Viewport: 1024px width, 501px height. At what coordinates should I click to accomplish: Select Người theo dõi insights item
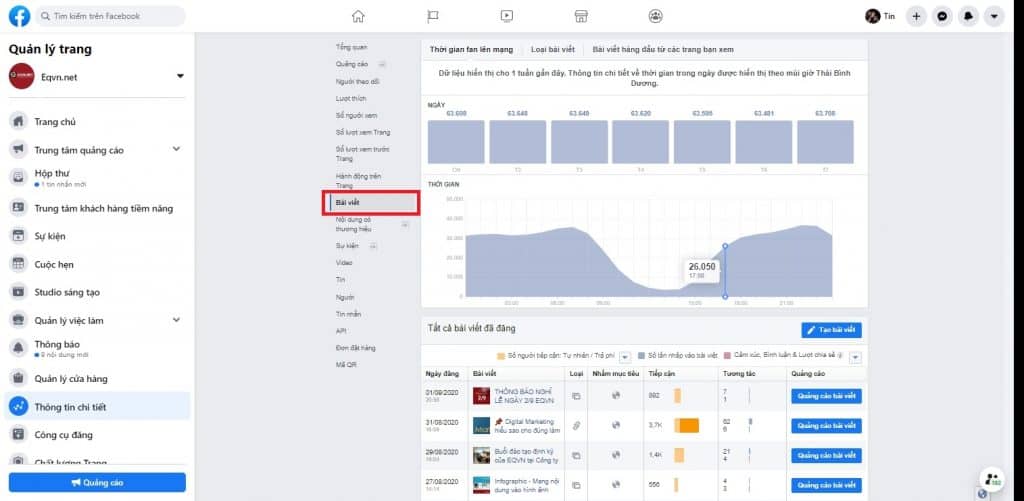coord(357,81)
